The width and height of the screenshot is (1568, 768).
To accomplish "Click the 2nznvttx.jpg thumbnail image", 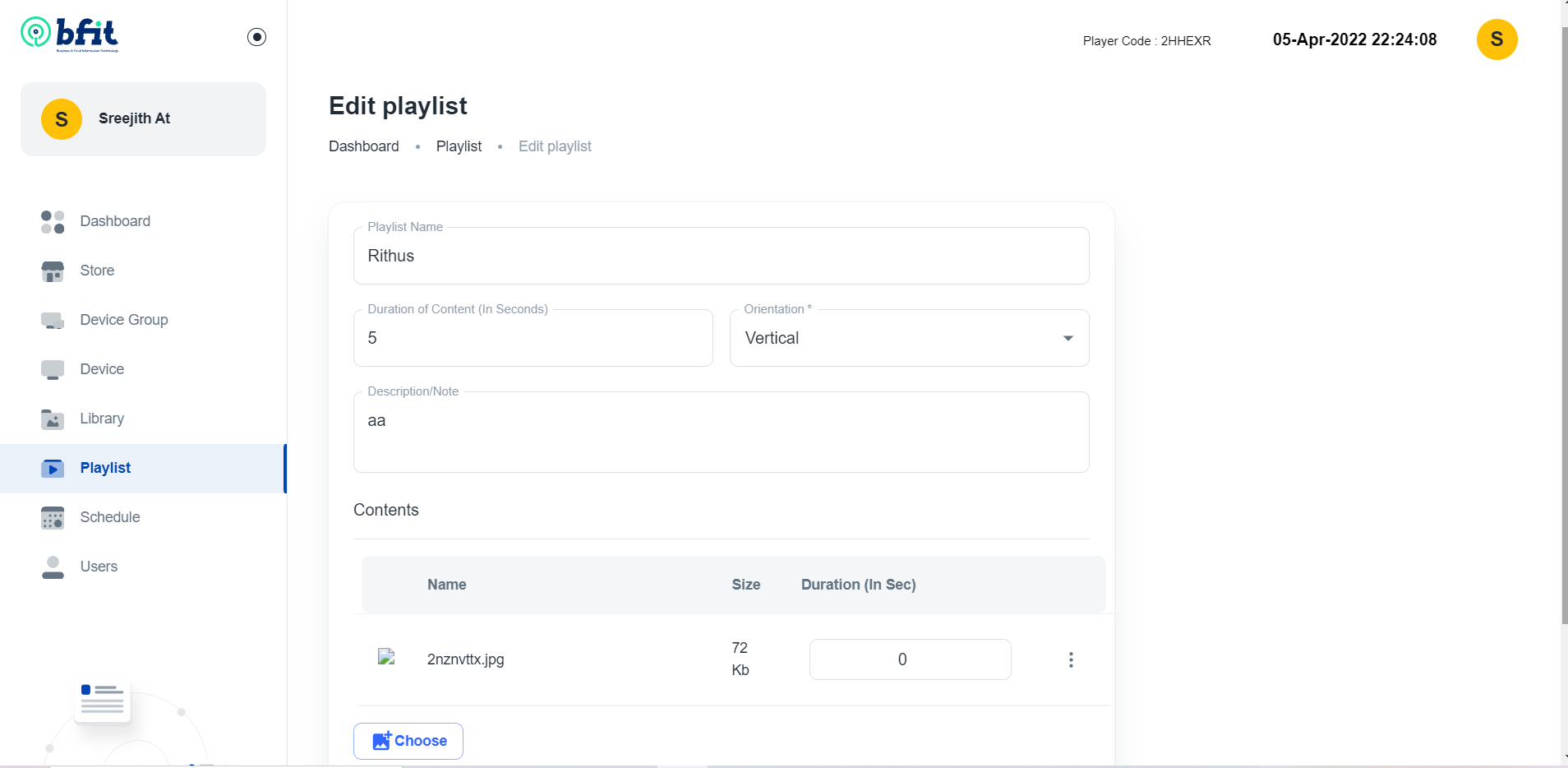I will [x=386, y=656].
